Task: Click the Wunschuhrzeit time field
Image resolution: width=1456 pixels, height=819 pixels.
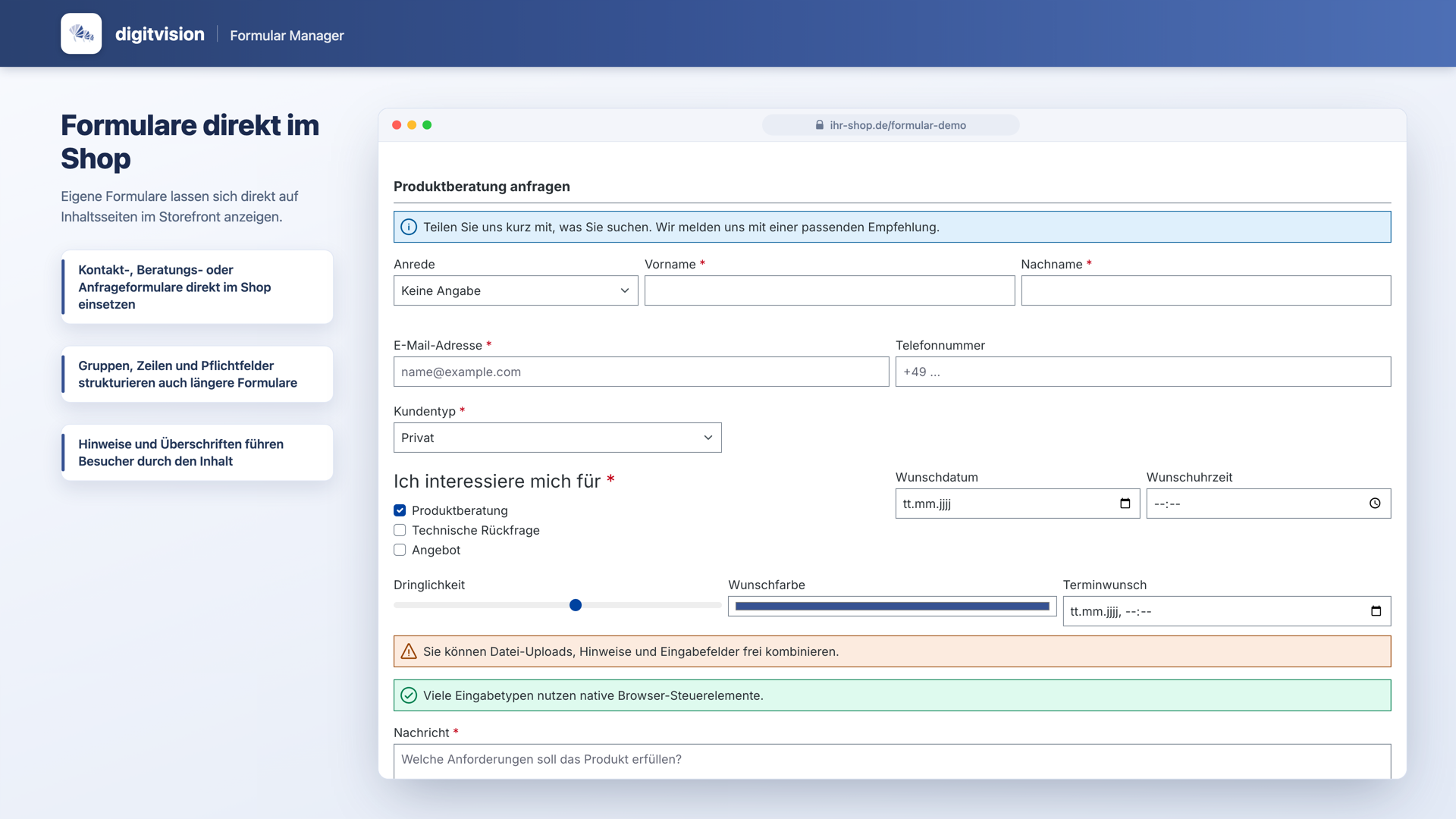Action: coord(1269,504)
